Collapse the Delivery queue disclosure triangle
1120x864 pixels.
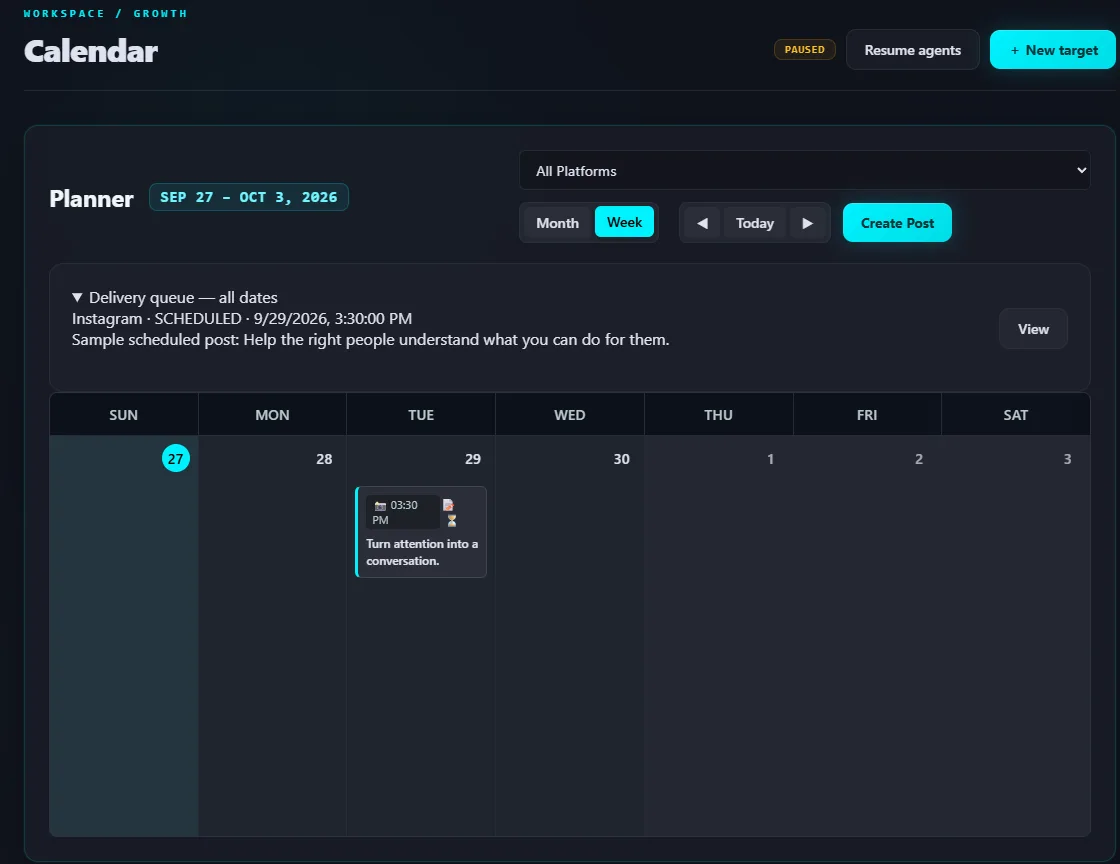[x=77, y=297]
